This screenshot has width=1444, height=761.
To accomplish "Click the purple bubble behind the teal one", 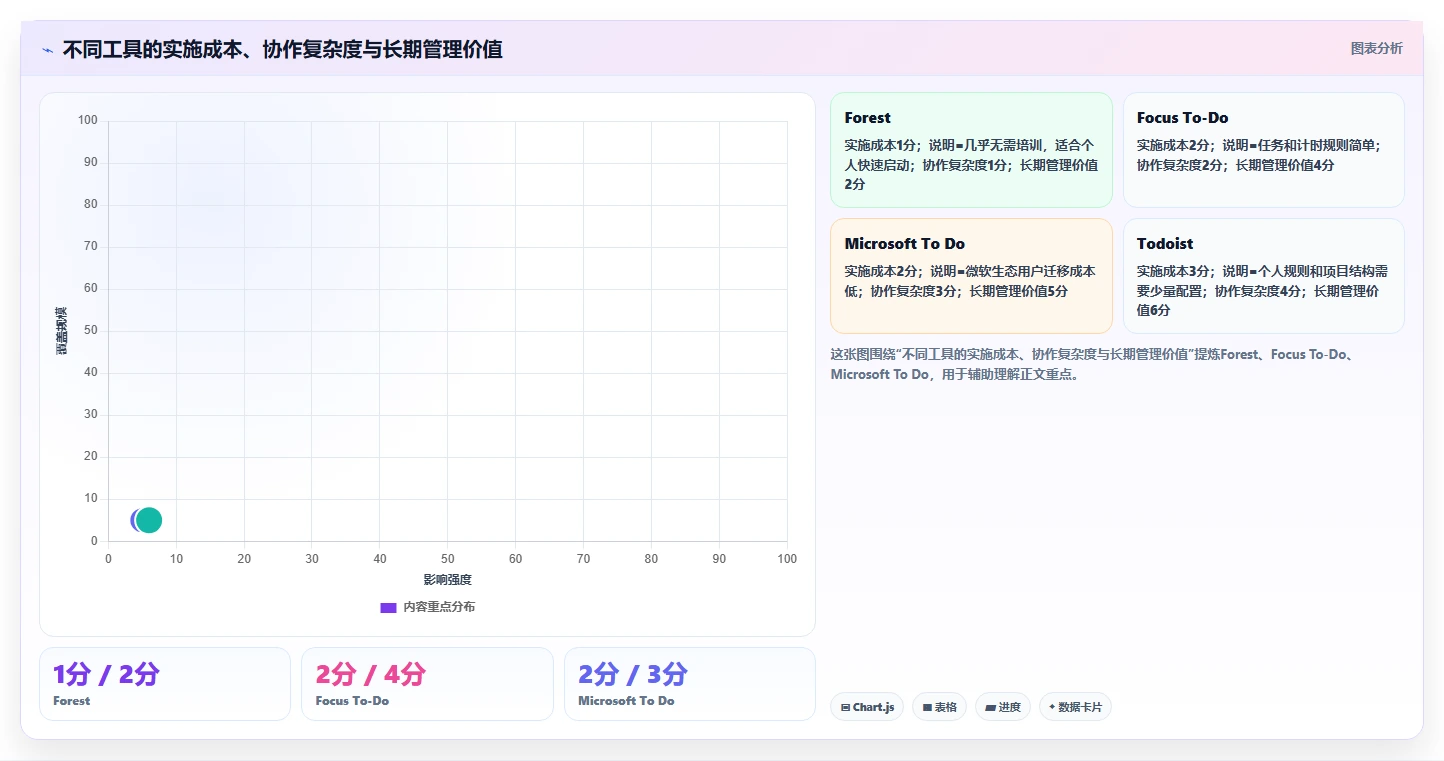I will click(134, 520).
